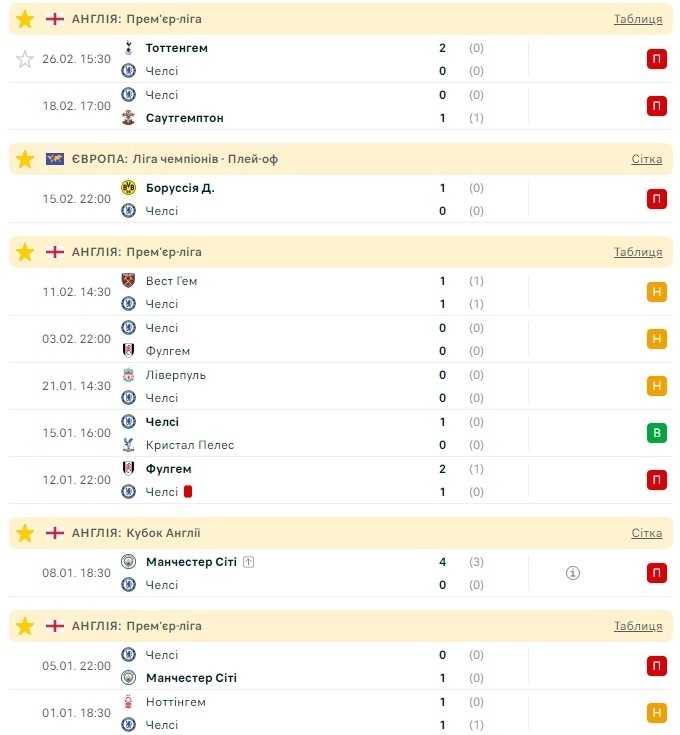Screen dimensions: 680x735
Task: Click the match info icon for 08.01 game
Action: pyautogui.click(x=573, y=573)
